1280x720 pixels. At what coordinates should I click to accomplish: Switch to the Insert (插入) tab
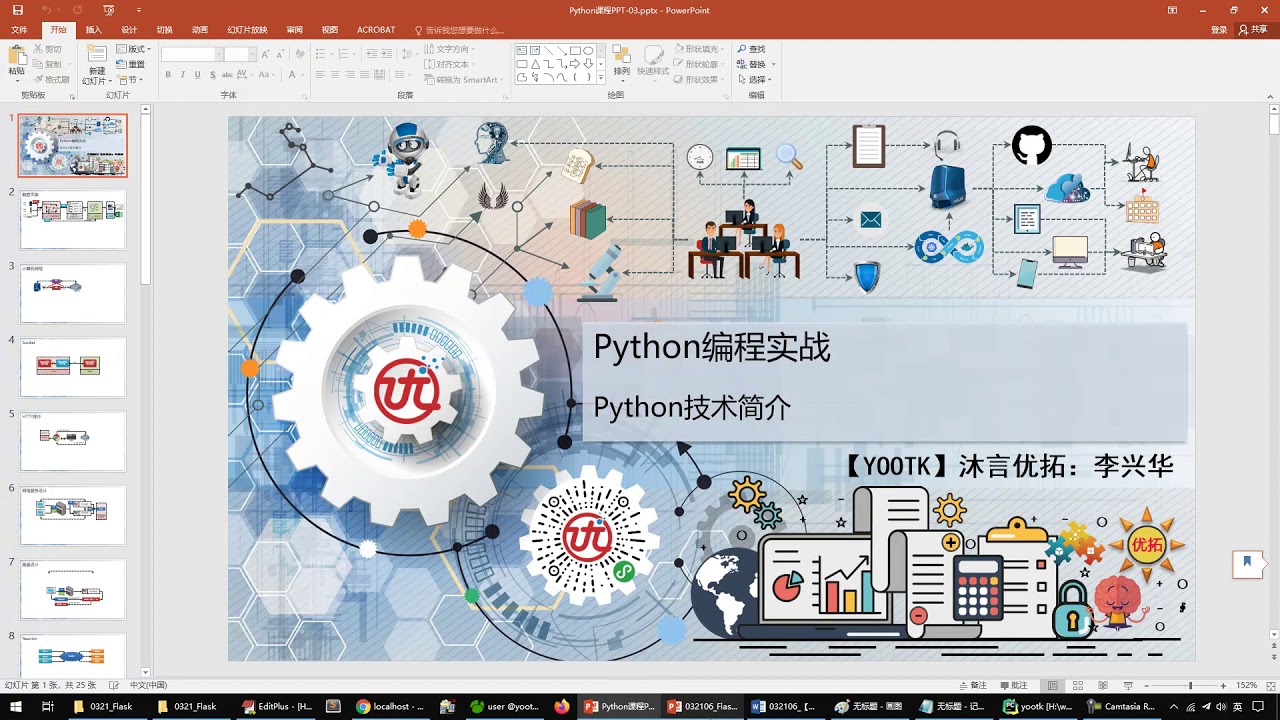tap(94, 30)
